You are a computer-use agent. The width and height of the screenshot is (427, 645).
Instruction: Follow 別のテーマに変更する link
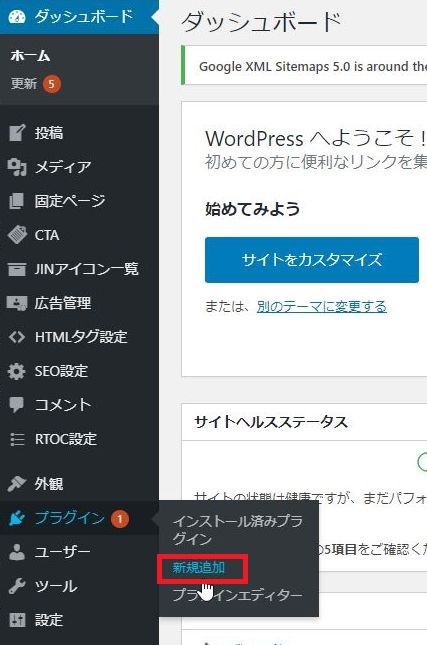tap(322, 306)
